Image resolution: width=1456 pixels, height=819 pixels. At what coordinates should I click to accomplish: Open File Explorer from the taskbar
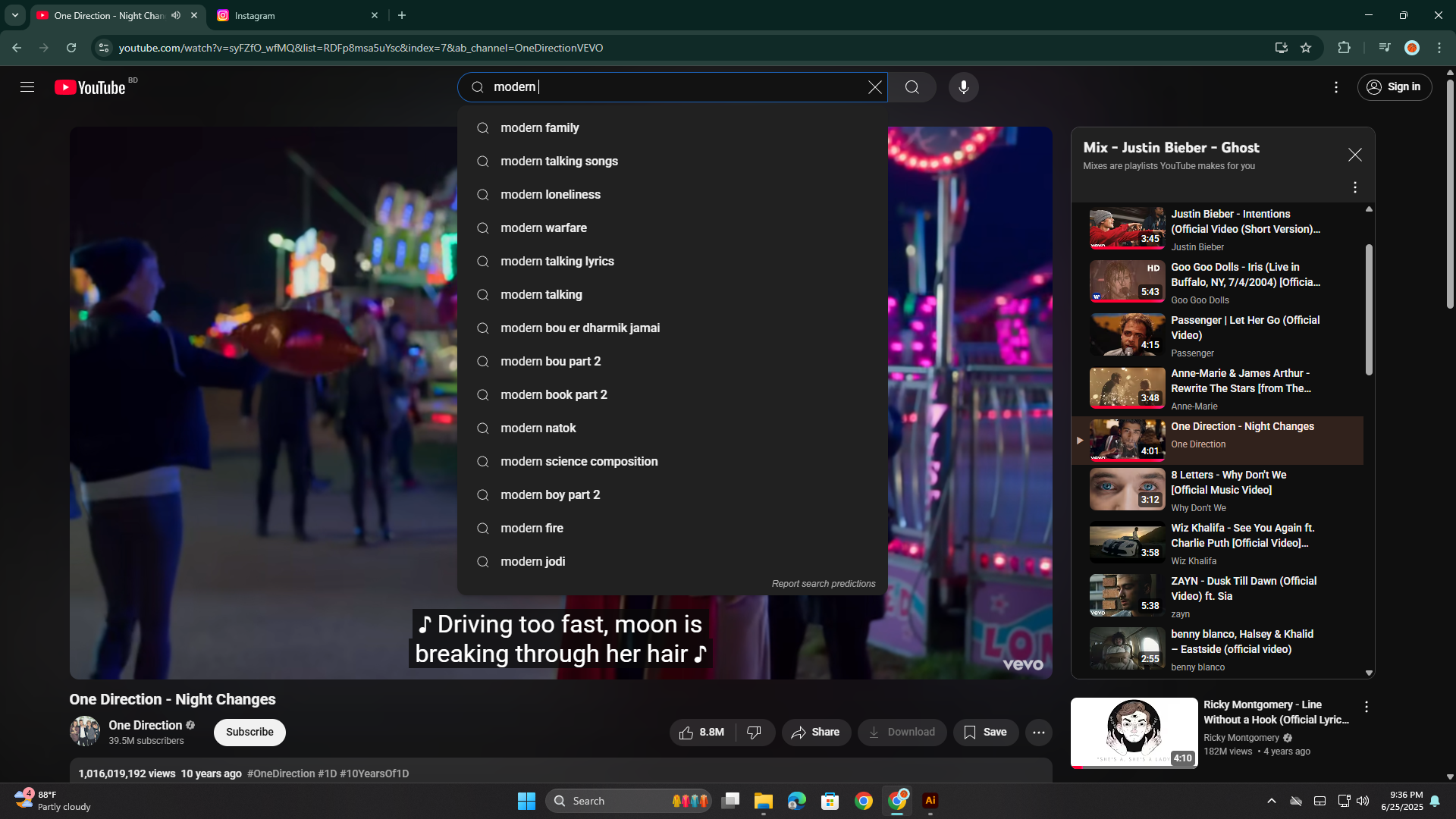[x=763, y=801]
